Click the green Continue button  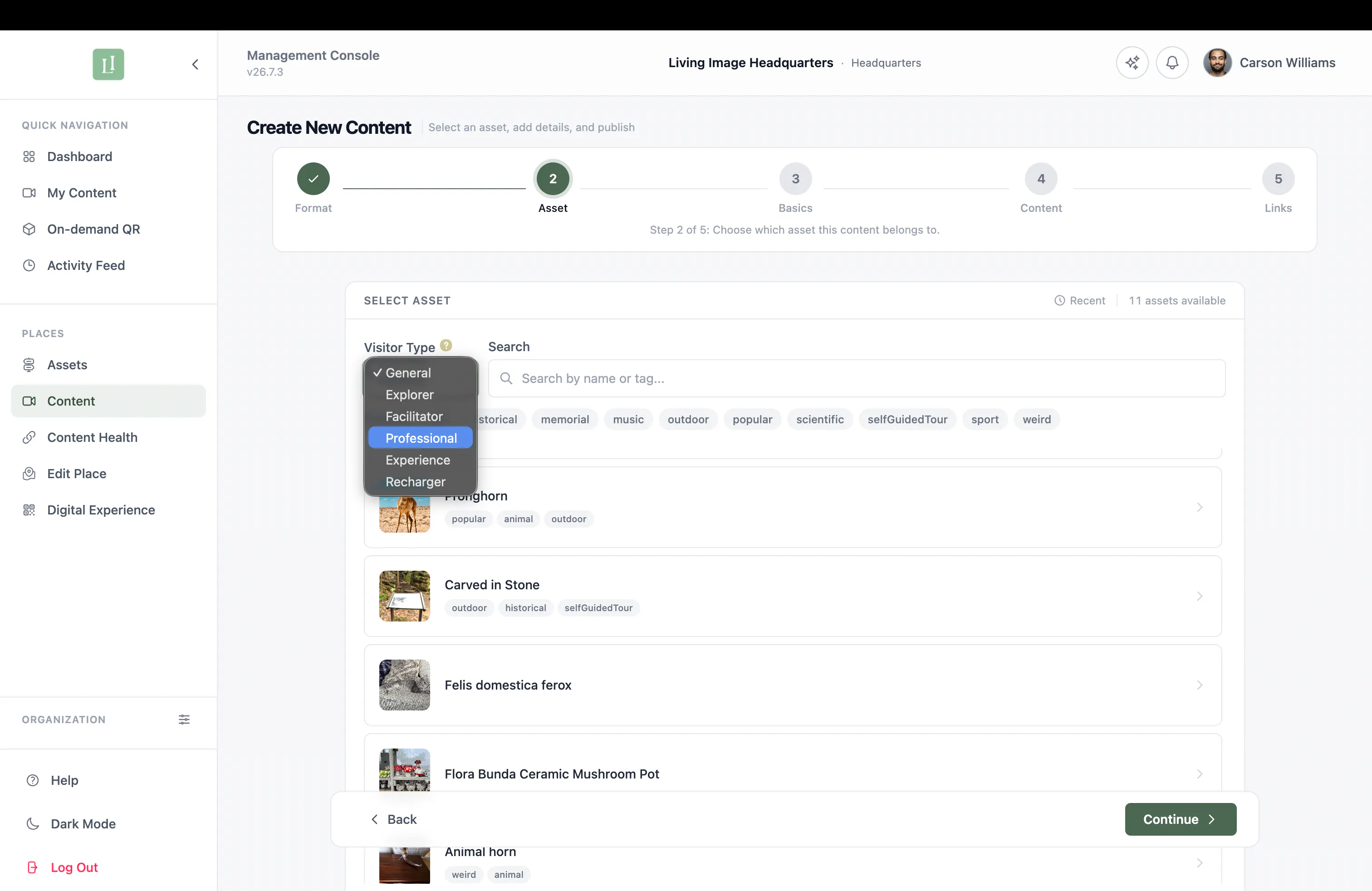tap(1181, 819)
